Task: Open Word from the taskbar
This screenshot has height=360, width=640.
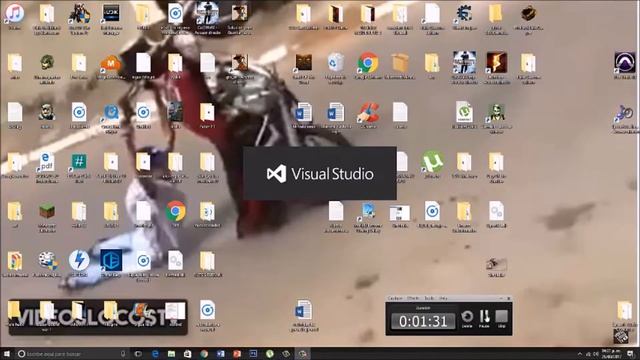Action: pos(221,354)
